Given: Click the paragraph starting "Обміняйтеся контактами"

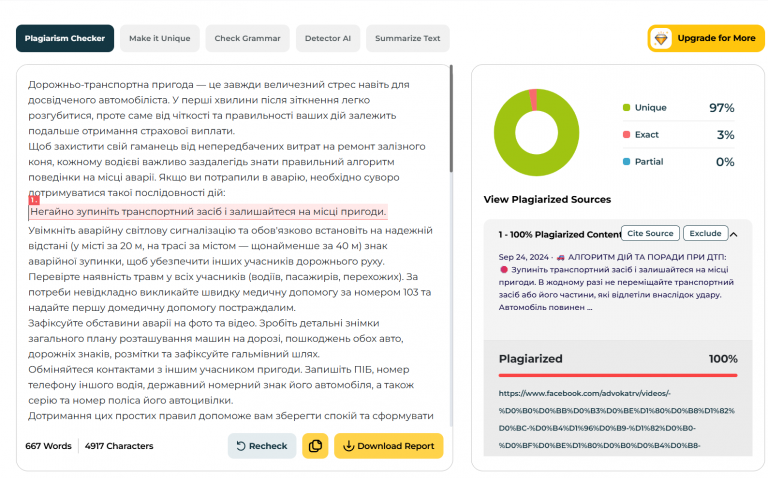Looking at the screenshot, I should 221,384.
